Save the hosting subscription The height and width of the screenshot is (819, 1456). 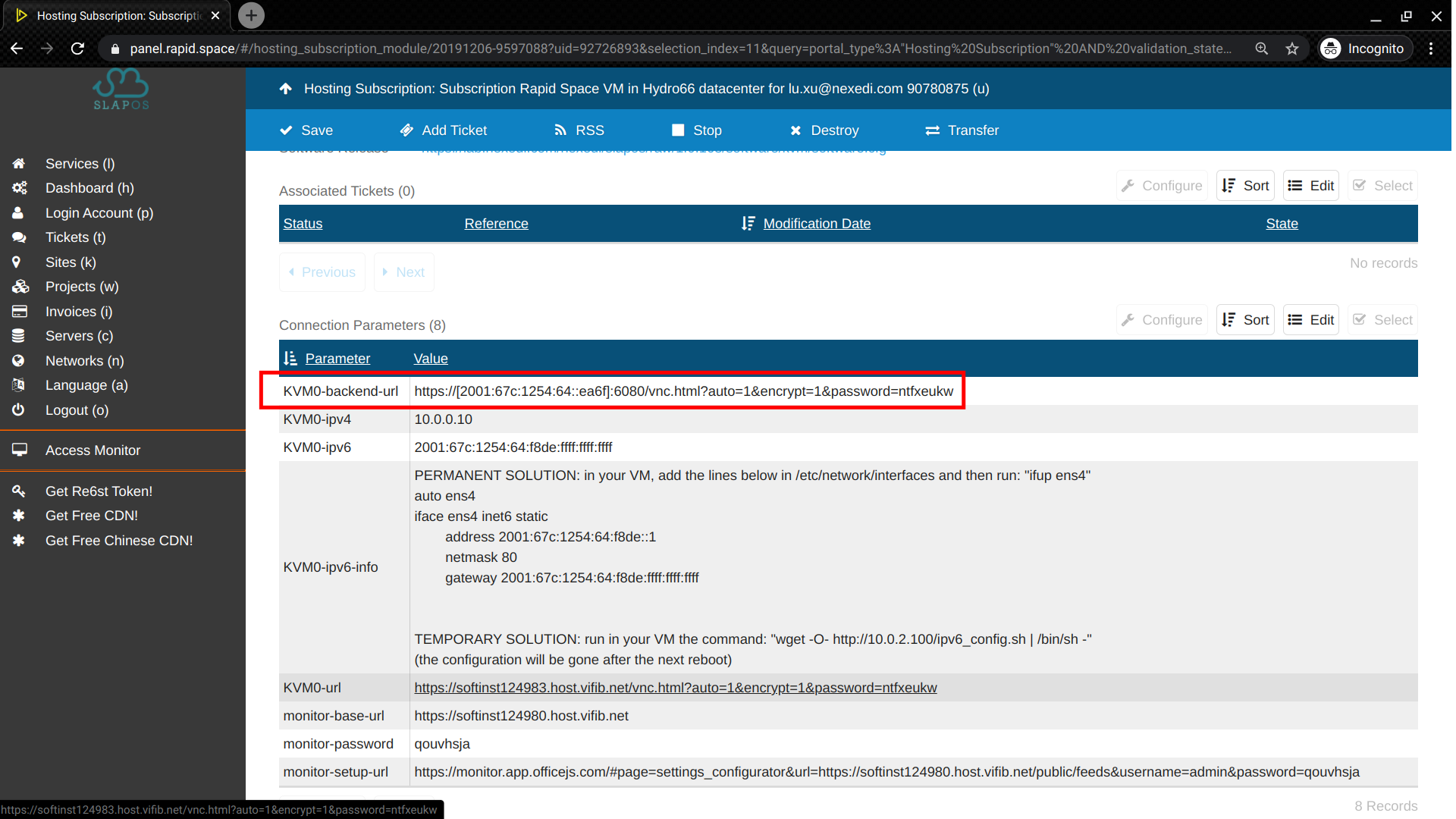(306, 130)
